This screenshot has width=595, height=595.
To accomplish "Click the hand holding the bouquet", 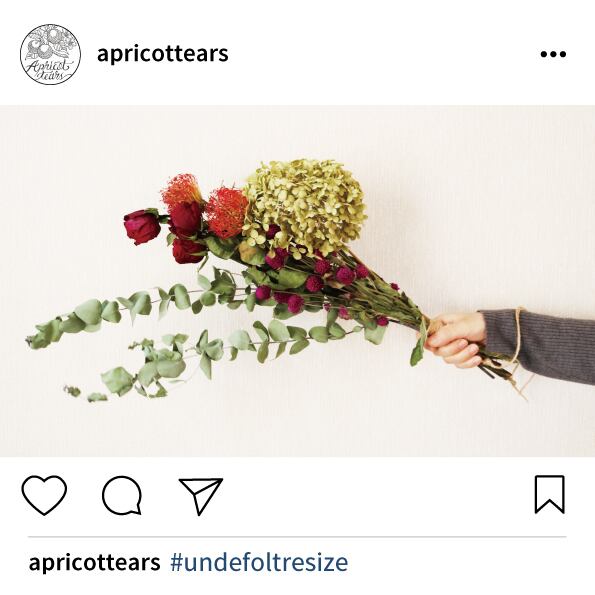I will 455,340.
